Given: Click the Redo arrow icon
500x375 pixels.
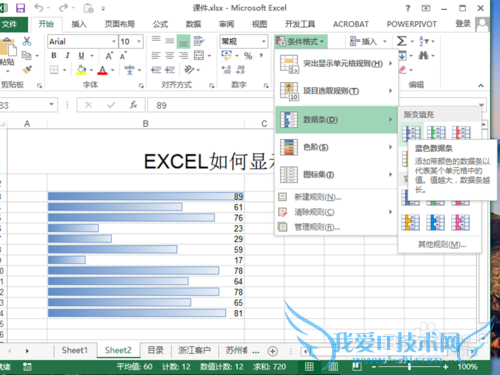Looking at the screenshot, I should 63,8.
